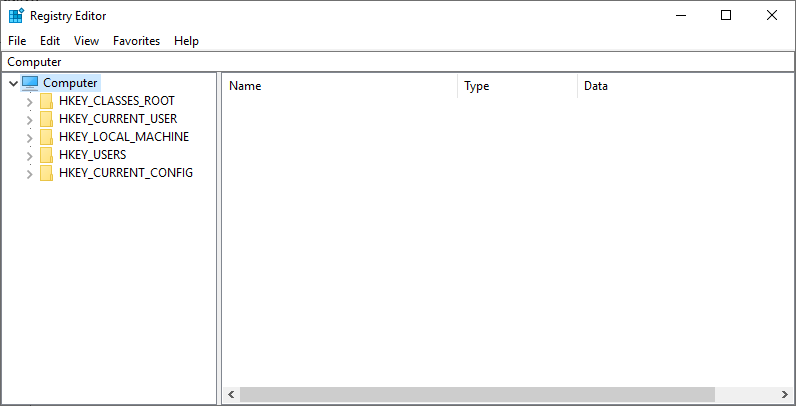Expand the HKEY_CLASSES_ROOT key

point(29,101)
